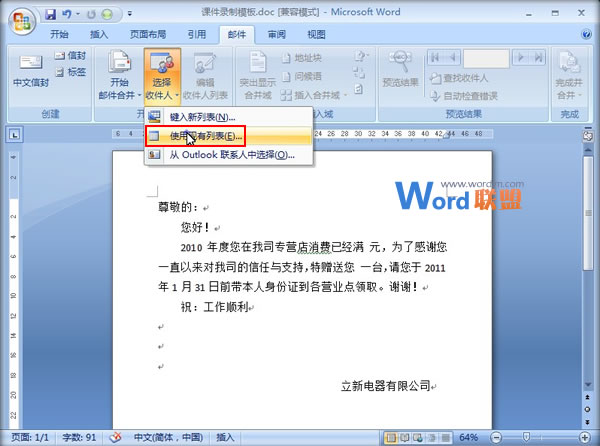Click the select browse object button
Image resolution: width=600 pixels, height=446 pixels.
coord(588,410)
